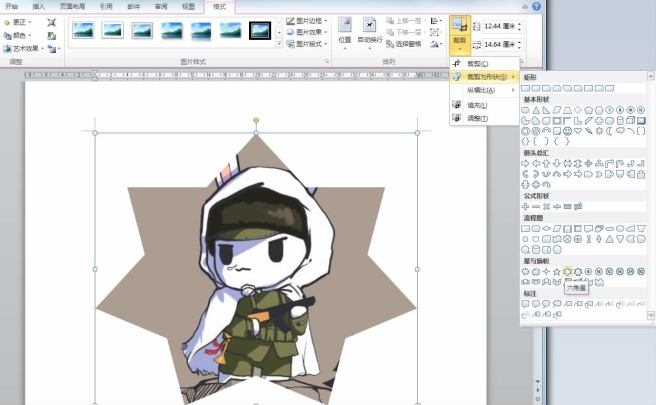Open the 图片边框 picture border dropdown

(307, 21)
